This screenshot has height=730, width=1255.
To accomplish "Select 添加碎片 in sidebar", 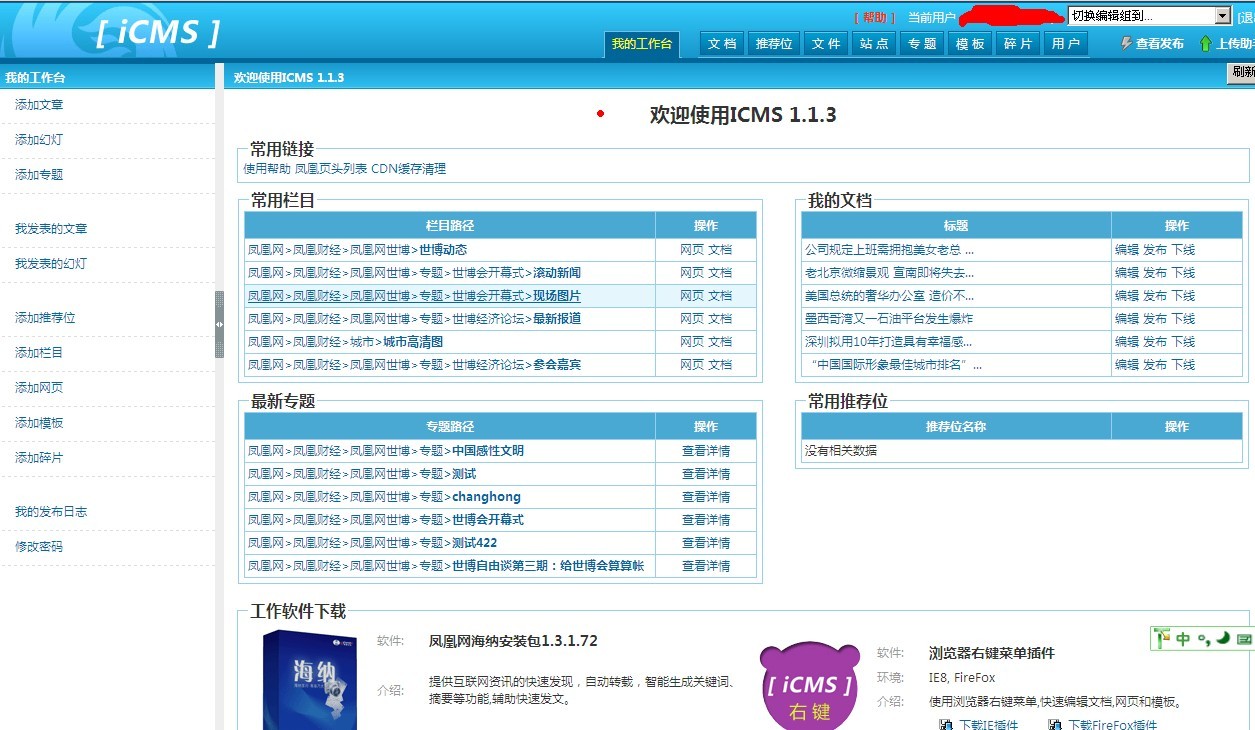I will pos(39,458).
